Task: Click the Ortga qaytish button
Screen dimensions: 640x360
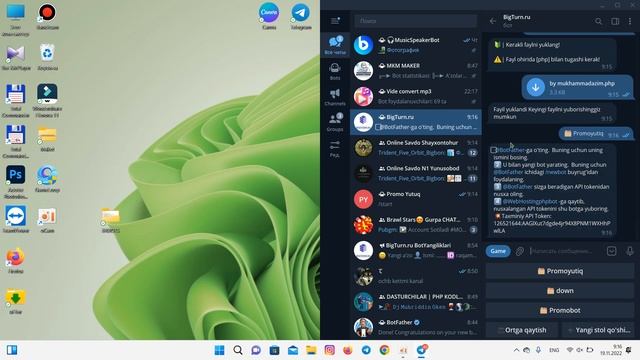Action: [522, 330]
